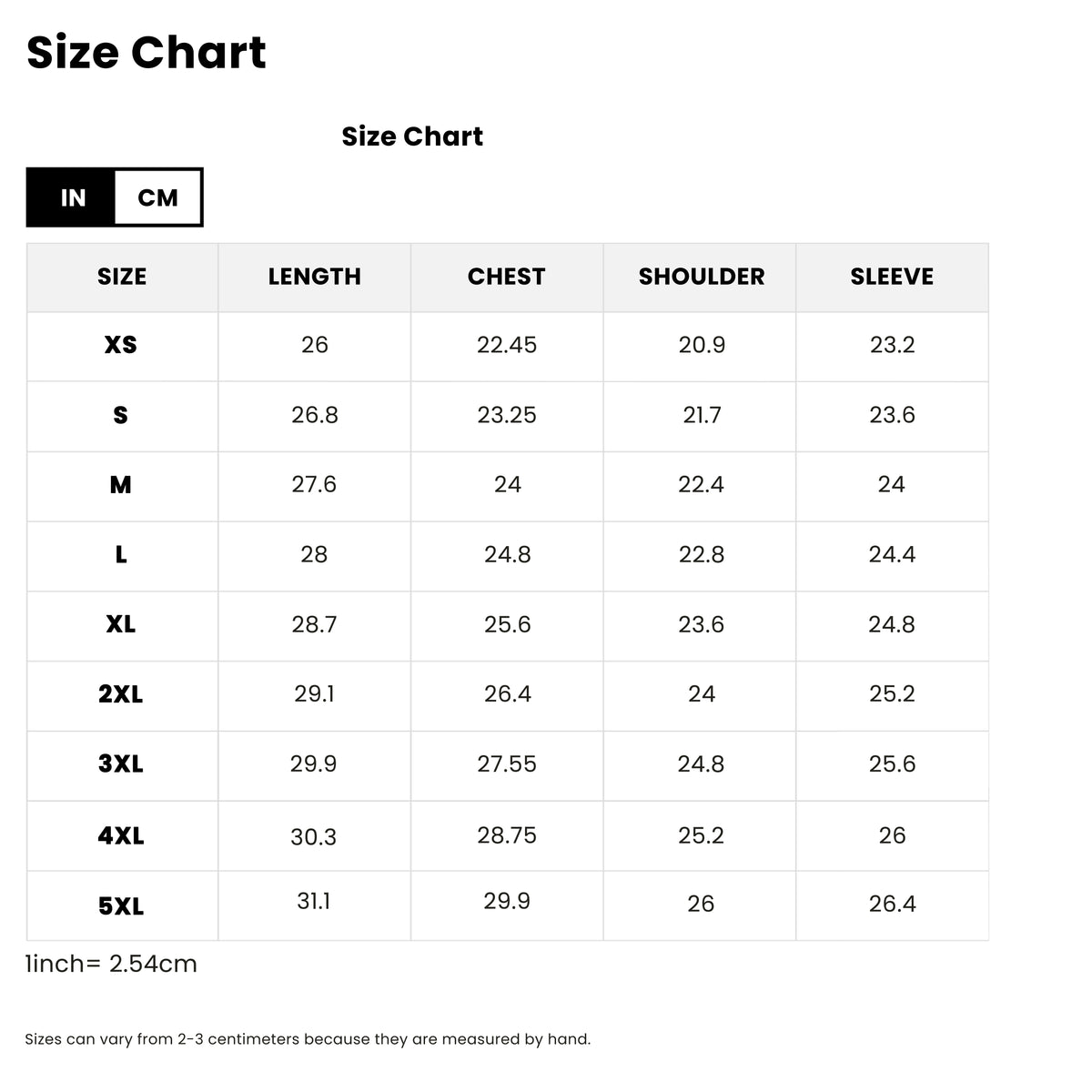Click the CHEST column header

pos(507,277)
